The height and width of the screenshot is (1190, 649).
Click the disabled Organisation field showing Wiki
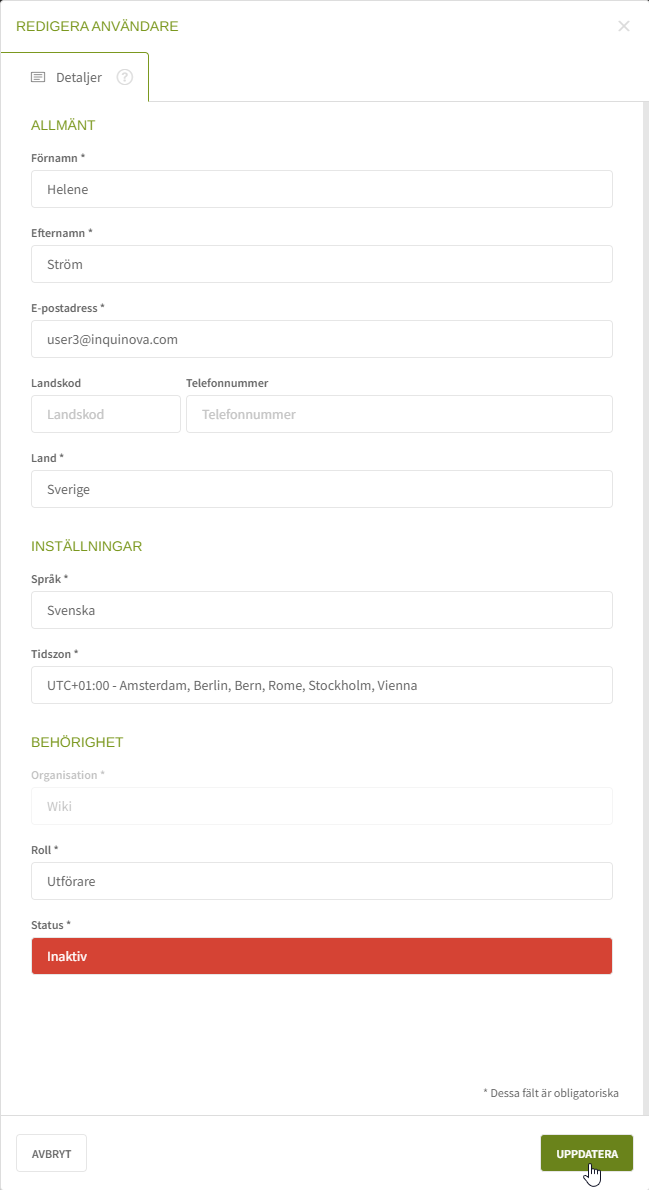pos(321,806)
